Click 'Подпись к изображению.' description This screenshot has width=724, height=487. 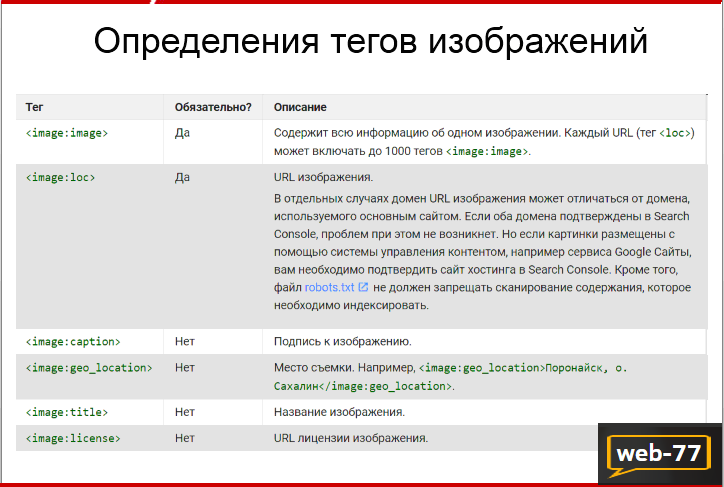[x=343, y=342]
